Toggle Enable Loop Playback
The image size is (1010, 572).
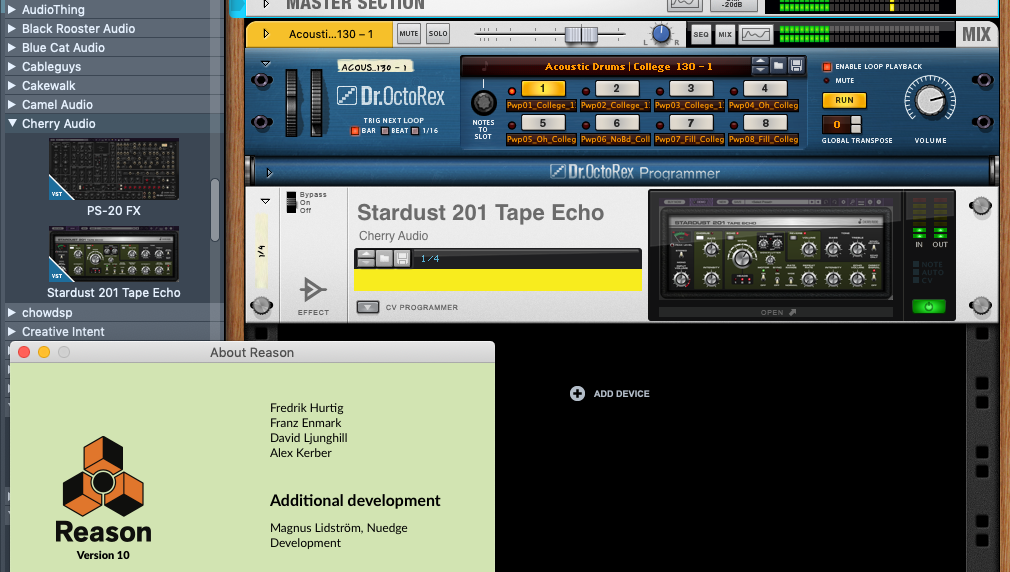click(x=827, y=66)
